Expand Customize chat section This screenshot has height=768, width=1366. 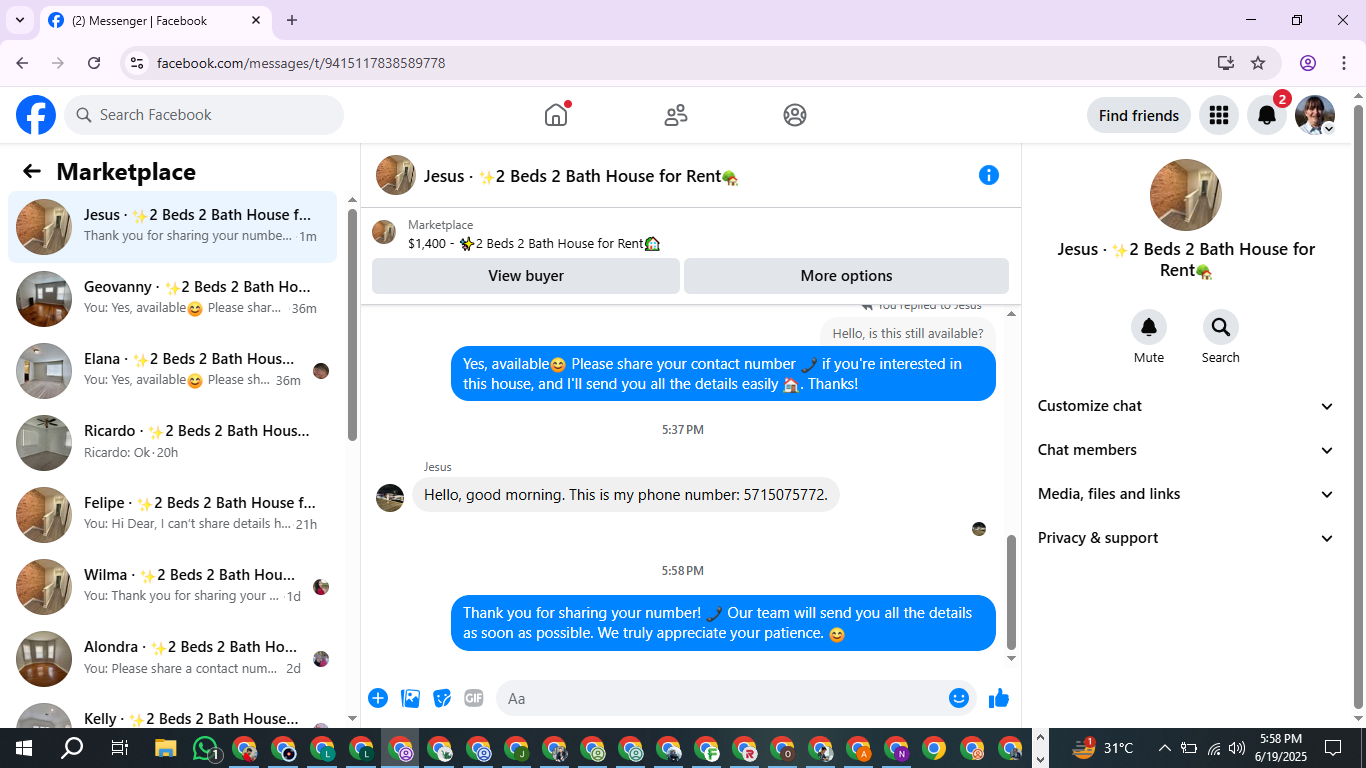[x=1186, y=406]
